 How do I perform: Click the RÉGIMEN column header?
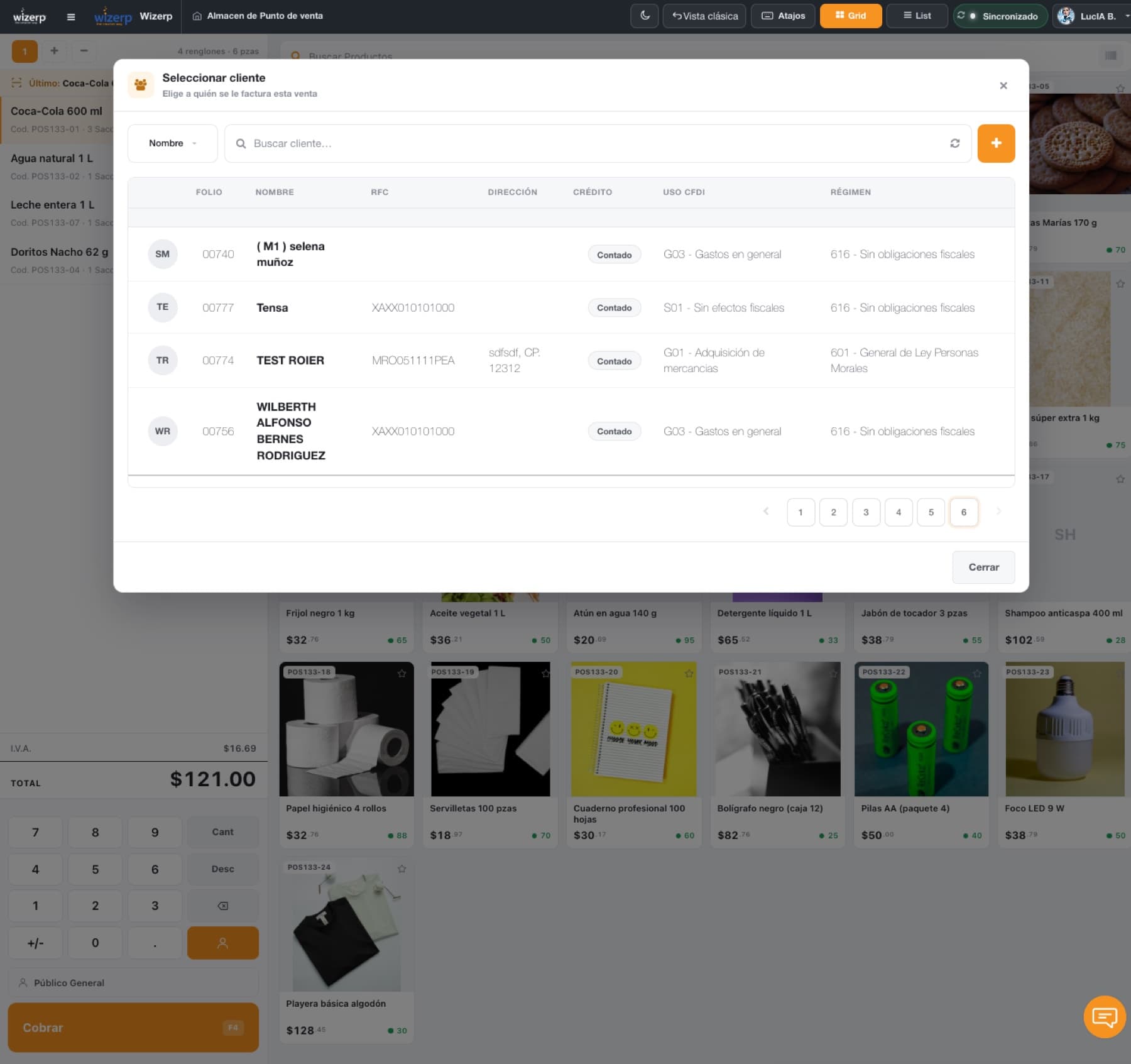[851, 192]
